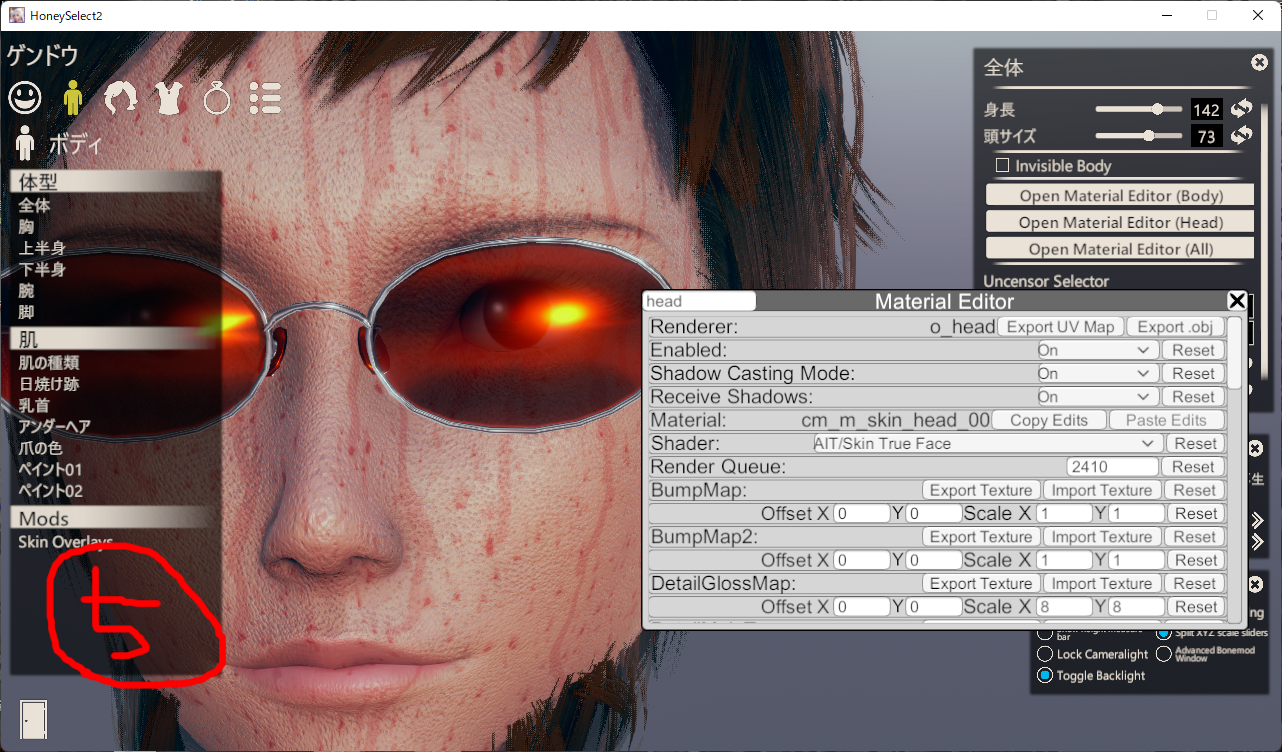Click the Paste Edits button
The image size is (1282, 752).
point(1166,420)
